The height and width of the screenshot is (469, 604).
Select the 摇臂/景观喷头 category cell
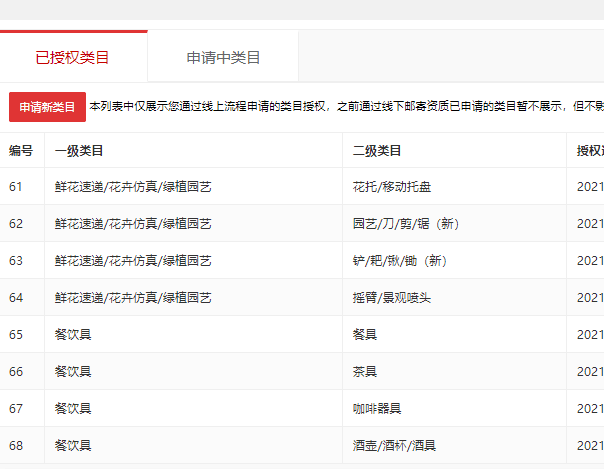pyautogui.click(x=392, y=298)
